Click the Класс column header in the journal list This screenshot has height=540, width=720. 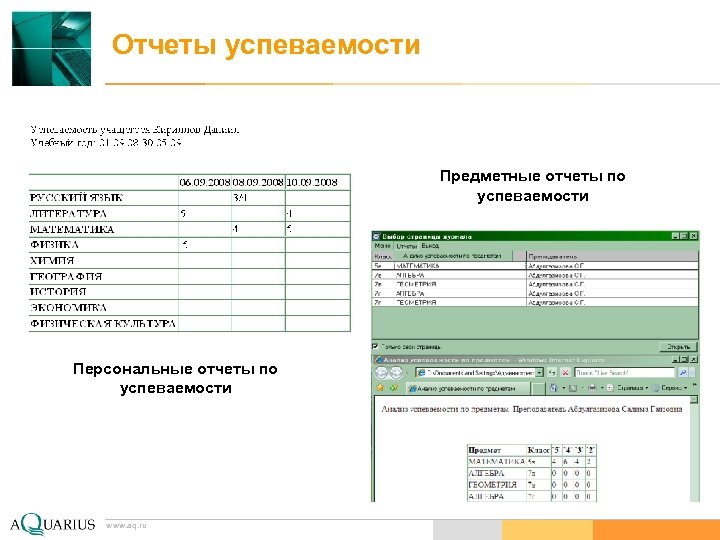[383, 256]
